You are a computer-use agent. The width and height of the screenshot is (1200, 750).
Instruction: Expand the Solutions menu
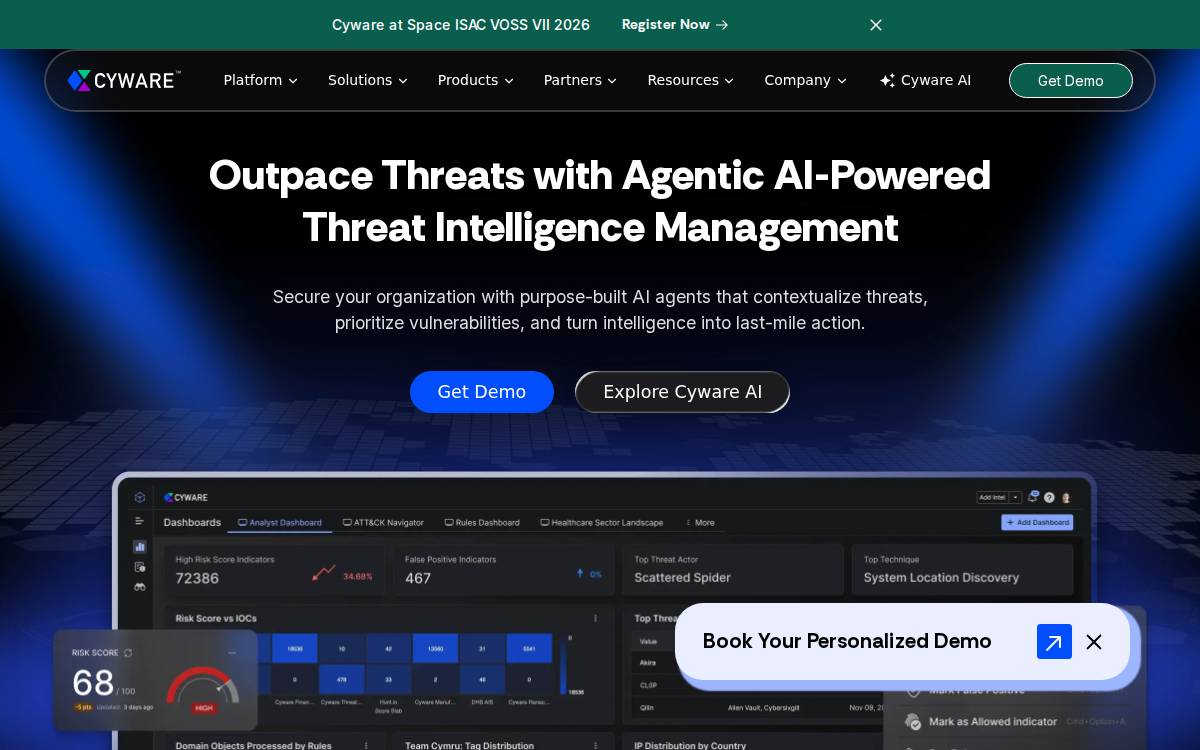368,80
